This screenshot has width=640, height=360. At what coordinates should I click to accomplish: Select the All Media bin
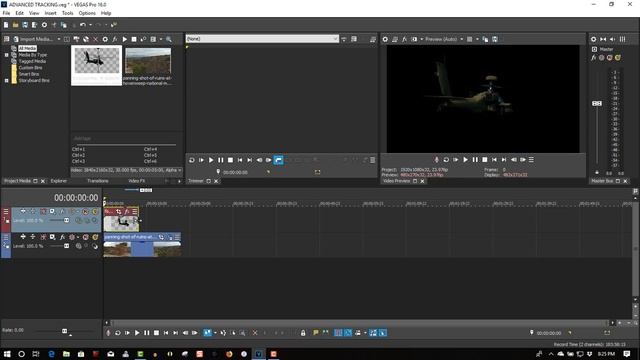click(x=27, y=48)
